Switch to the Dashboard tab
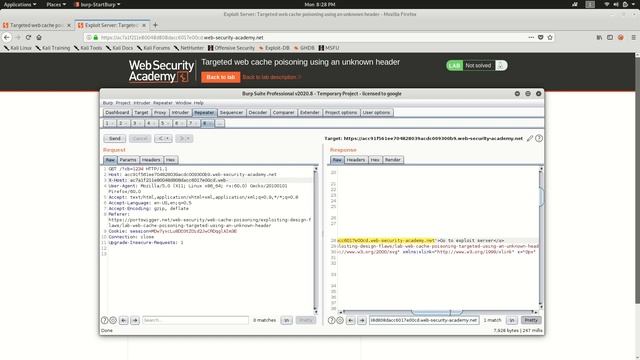Screen dimensions: 640x360 [117, 113]
